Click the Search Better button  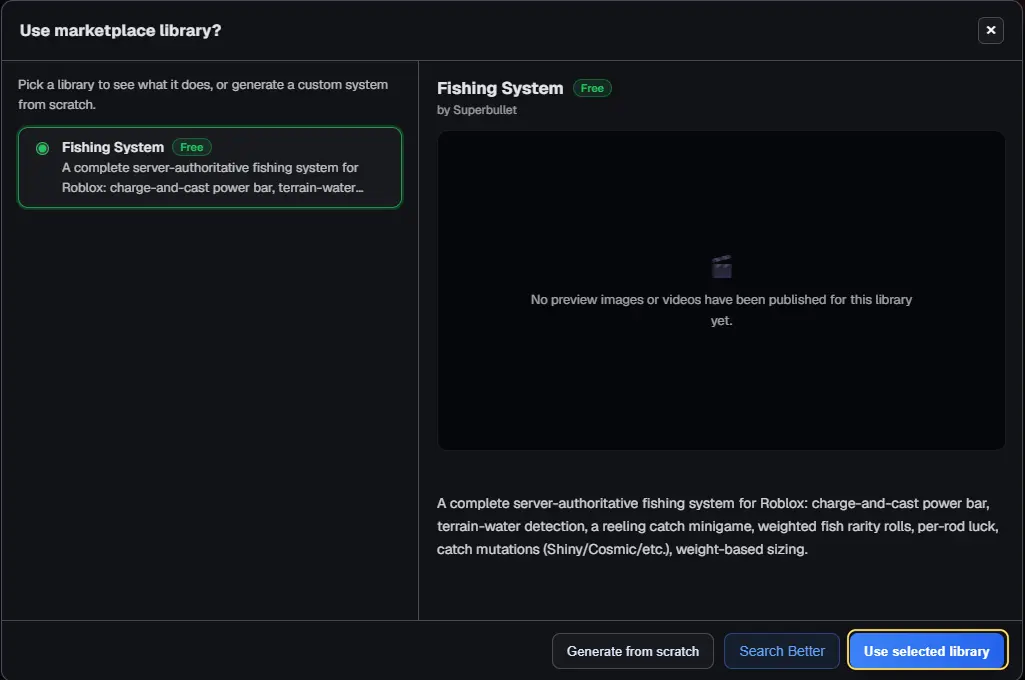tap(782, 651)
